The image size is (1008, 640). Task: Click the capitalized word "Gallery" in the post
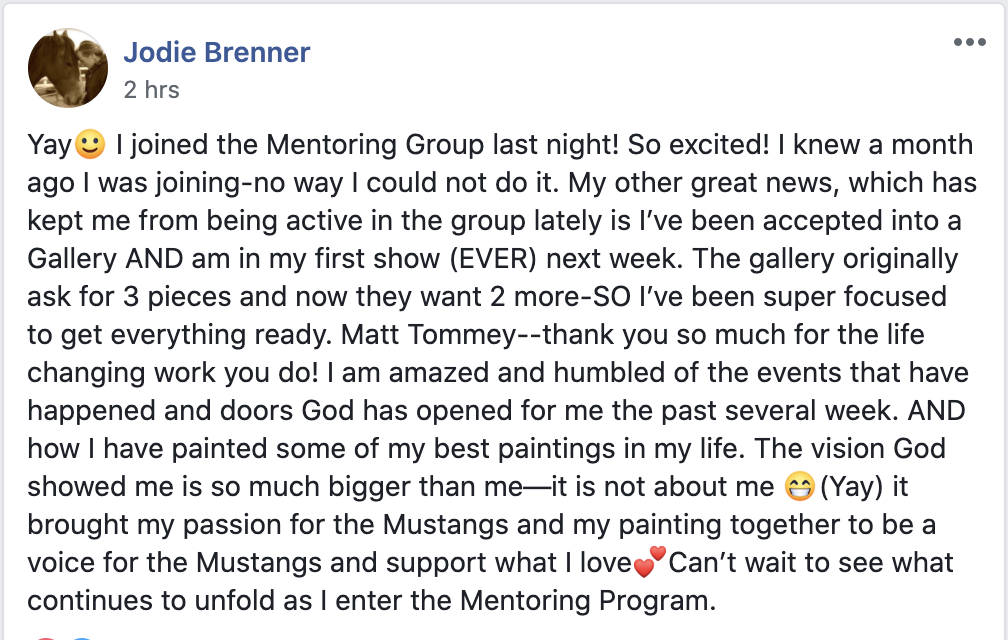click(x=72, y=259)
